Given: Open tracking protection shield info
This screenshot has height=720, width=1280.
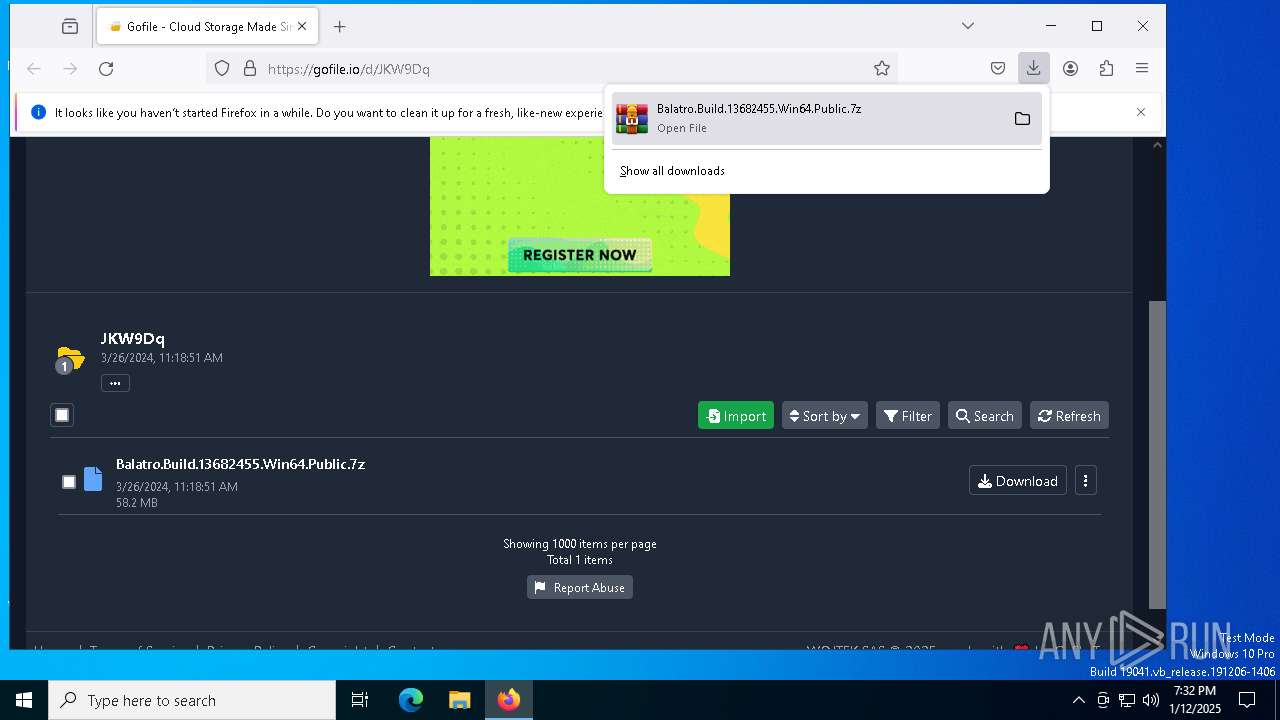Looking at the screenshot, I should pyautogui.click(x=222, y=69).
